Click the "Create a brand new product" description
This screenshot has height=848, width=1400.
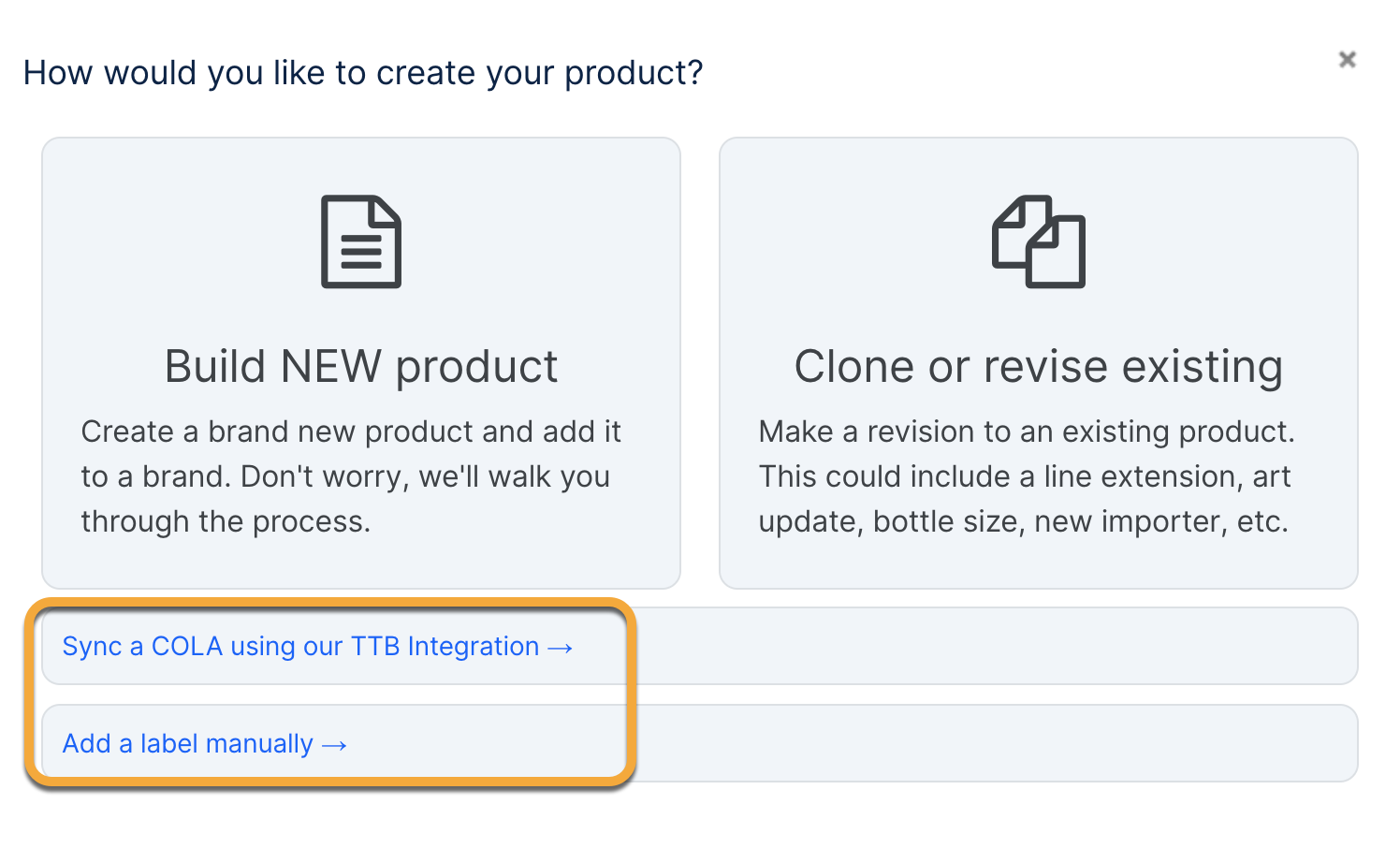click(351, 431)
